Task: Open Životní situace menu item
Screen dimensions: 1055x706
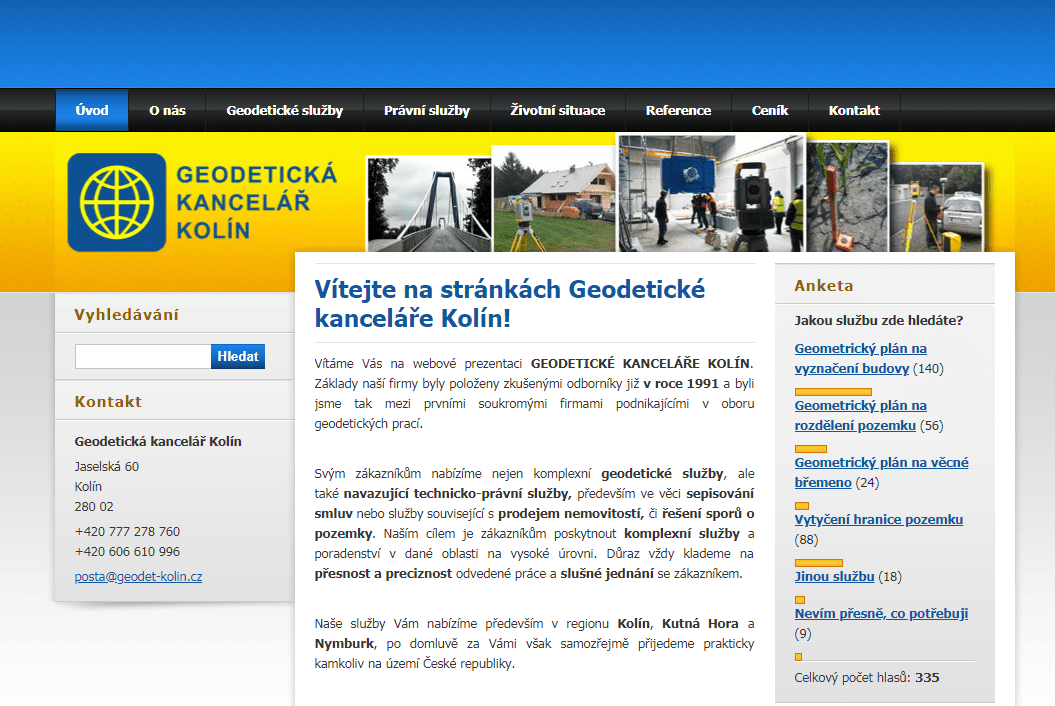Action: pos(558,110)
